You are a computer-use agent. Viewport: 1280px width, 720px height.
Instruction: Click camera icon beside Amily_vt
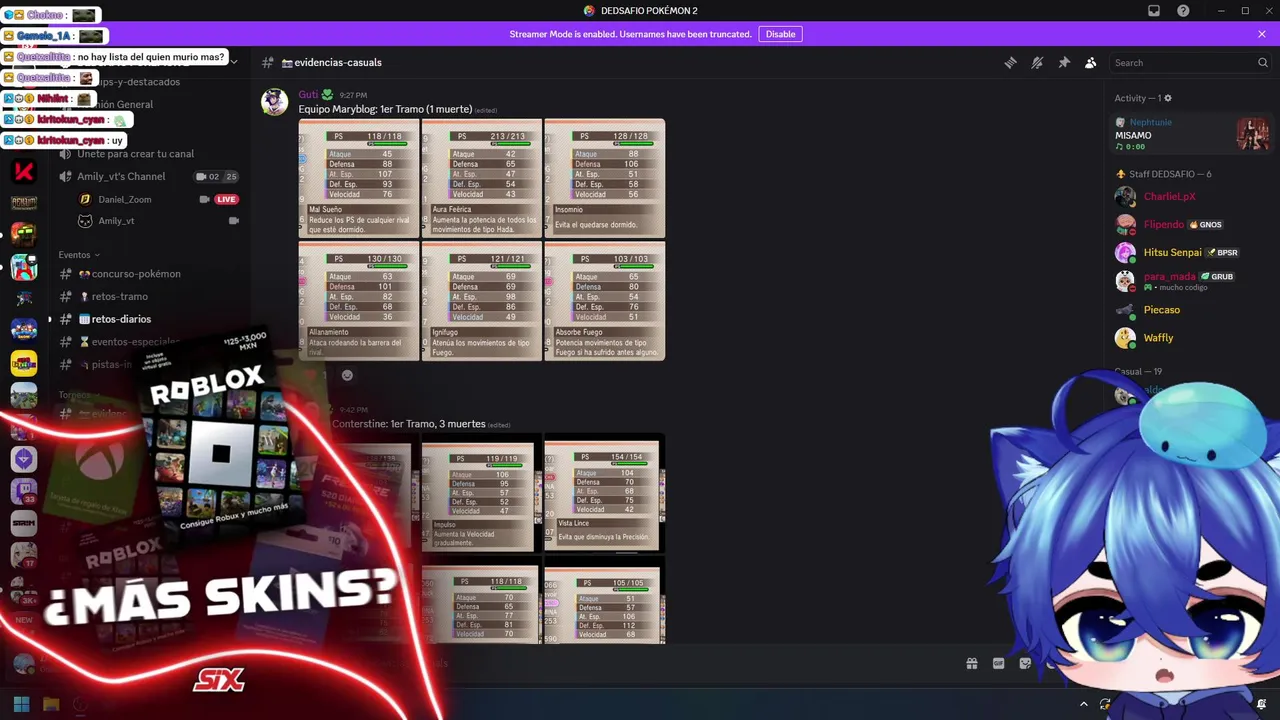pos(233,221)
